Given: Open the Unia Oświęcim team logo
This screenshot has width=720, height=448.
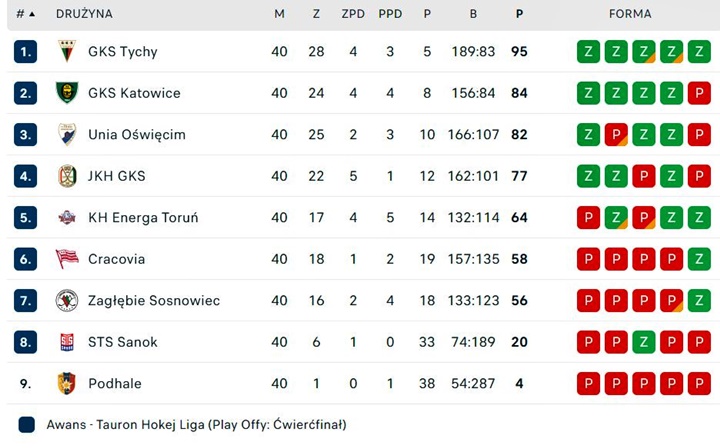Looking at the screenshot, I should click(67, 134).
